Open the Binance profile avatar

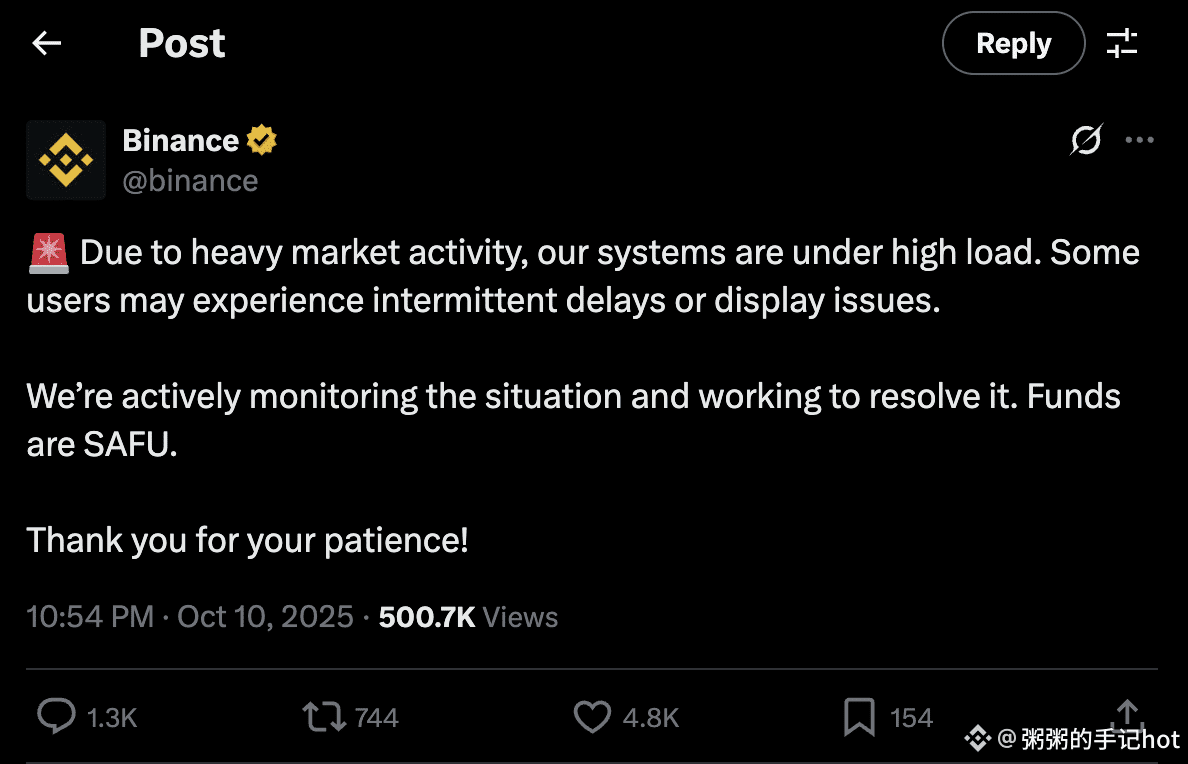(x=66, y=160)
